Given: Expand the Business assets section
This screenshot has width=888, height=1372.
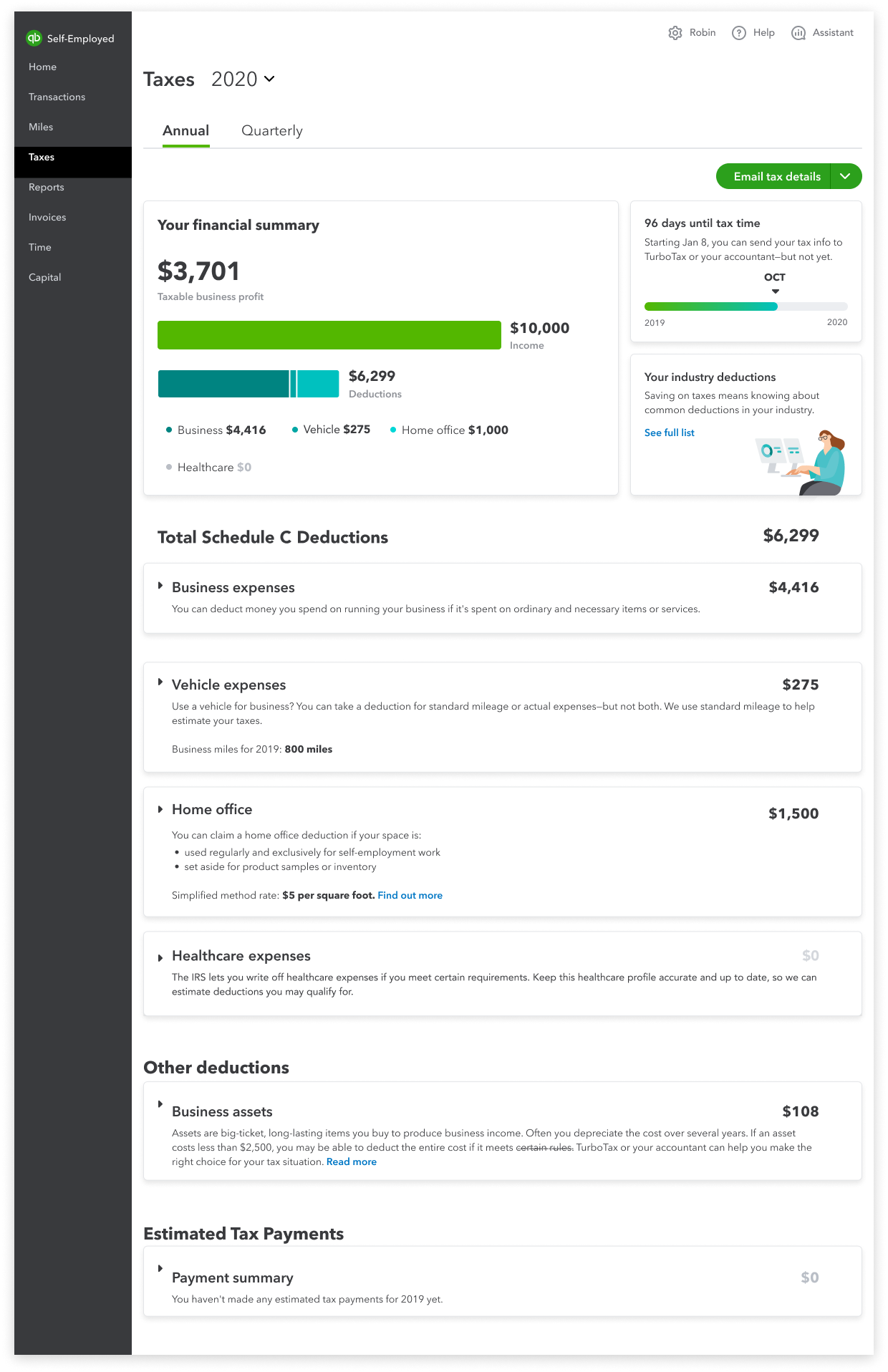Looking at the screenshot, I should tap(160, 1104).
